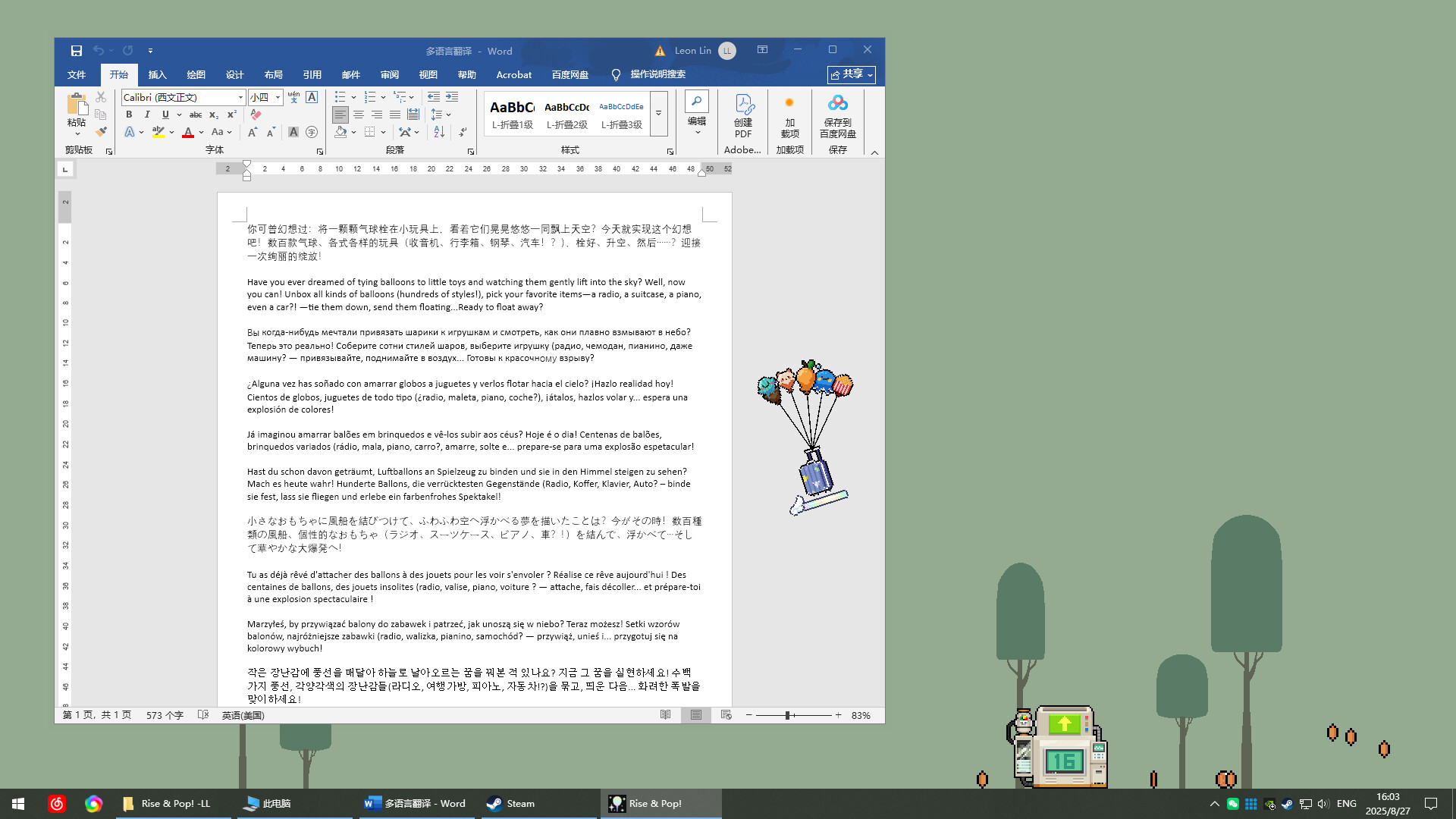Switch to the 插入 ribbon tab
The width and height of the screenshot is (1456, 819).
pyautogui.click(x=157, y=74)
